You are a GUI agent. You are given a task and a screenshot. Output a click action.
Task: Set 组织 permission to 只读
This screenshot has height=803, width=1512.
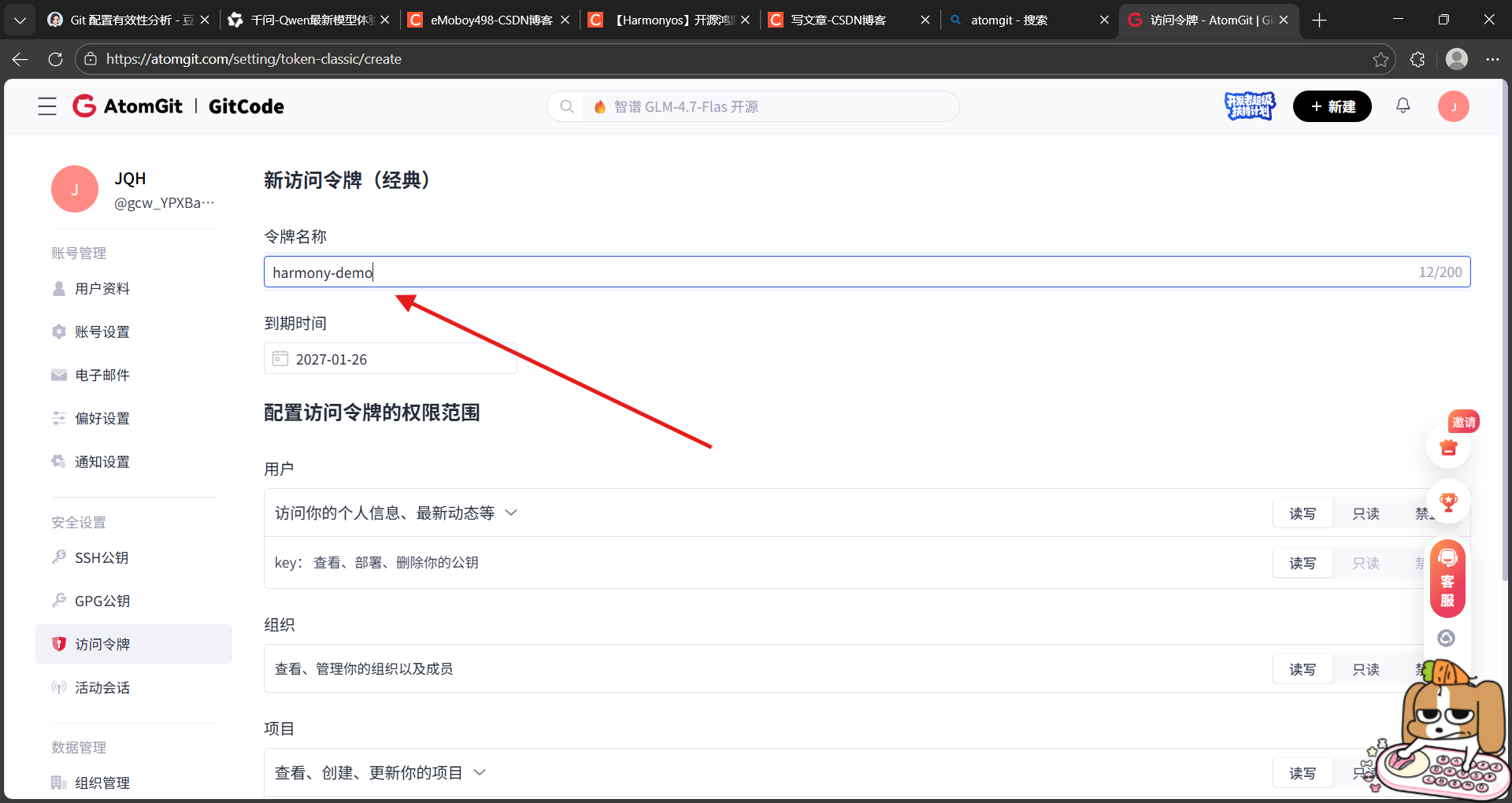click(x=1366, y=668)
